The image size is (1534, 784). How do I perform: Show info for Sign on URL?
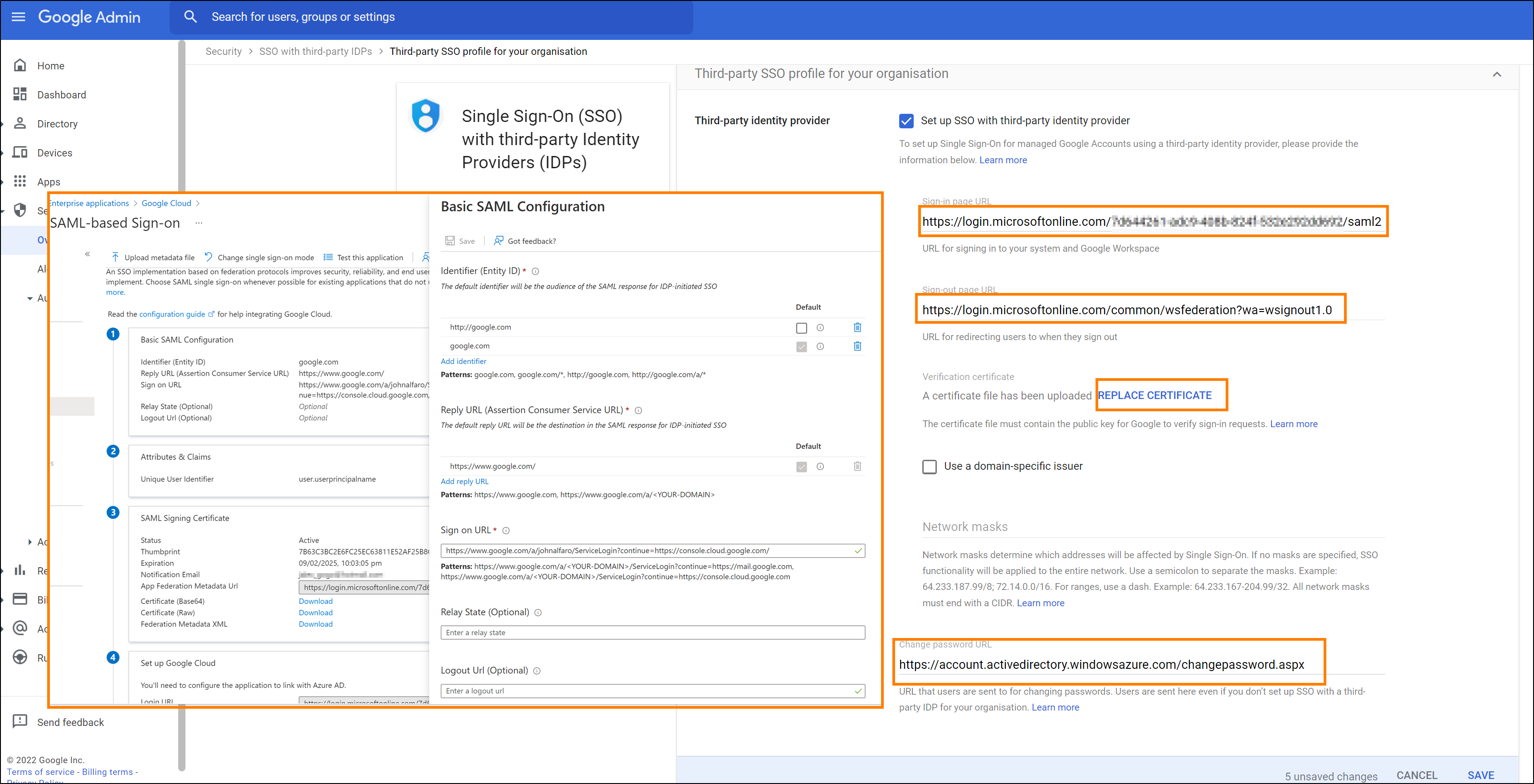click(506, 531)
